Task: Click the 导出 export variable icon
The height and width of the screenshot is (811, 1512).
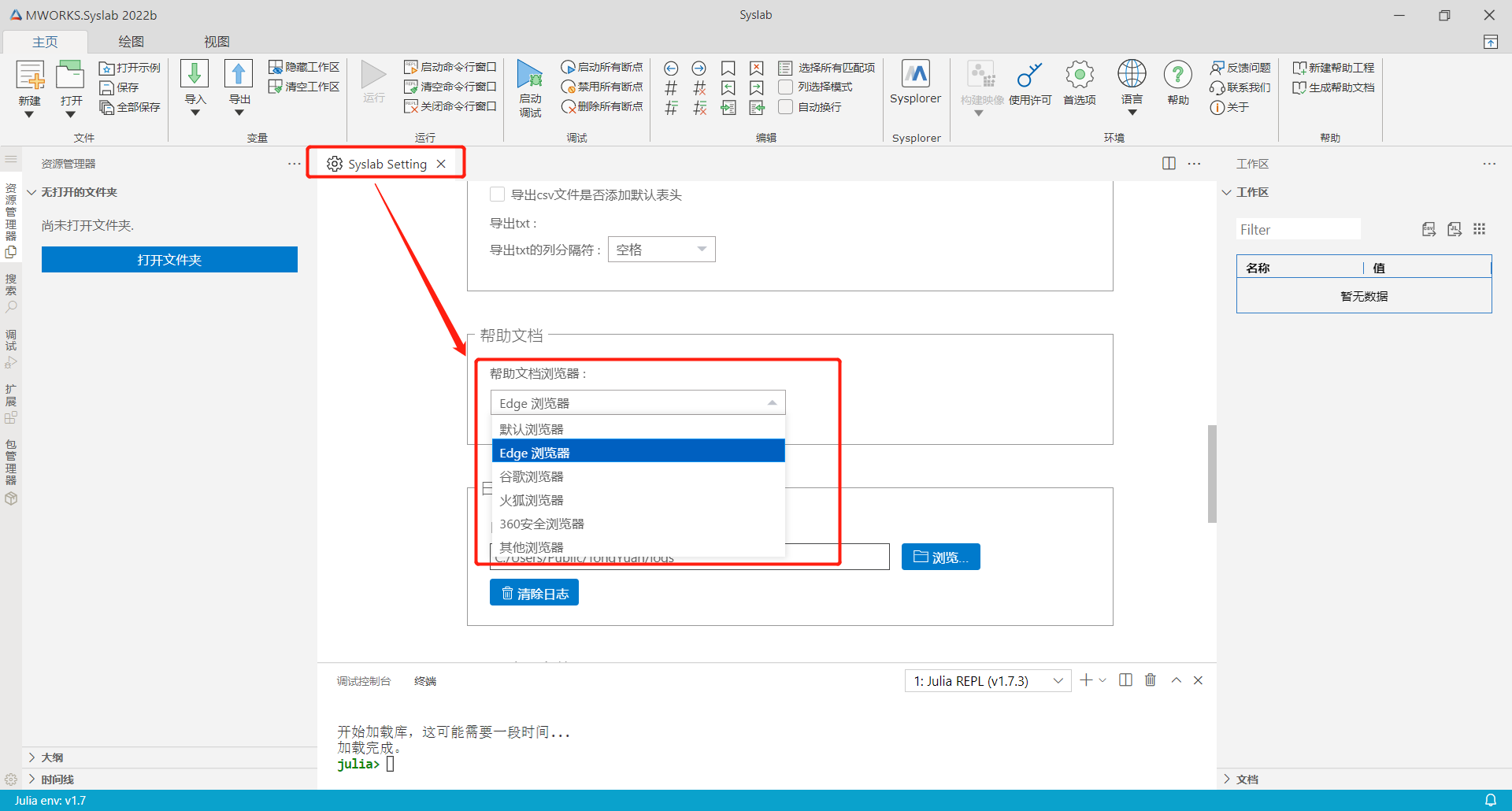Action: (x=239, y=74)
